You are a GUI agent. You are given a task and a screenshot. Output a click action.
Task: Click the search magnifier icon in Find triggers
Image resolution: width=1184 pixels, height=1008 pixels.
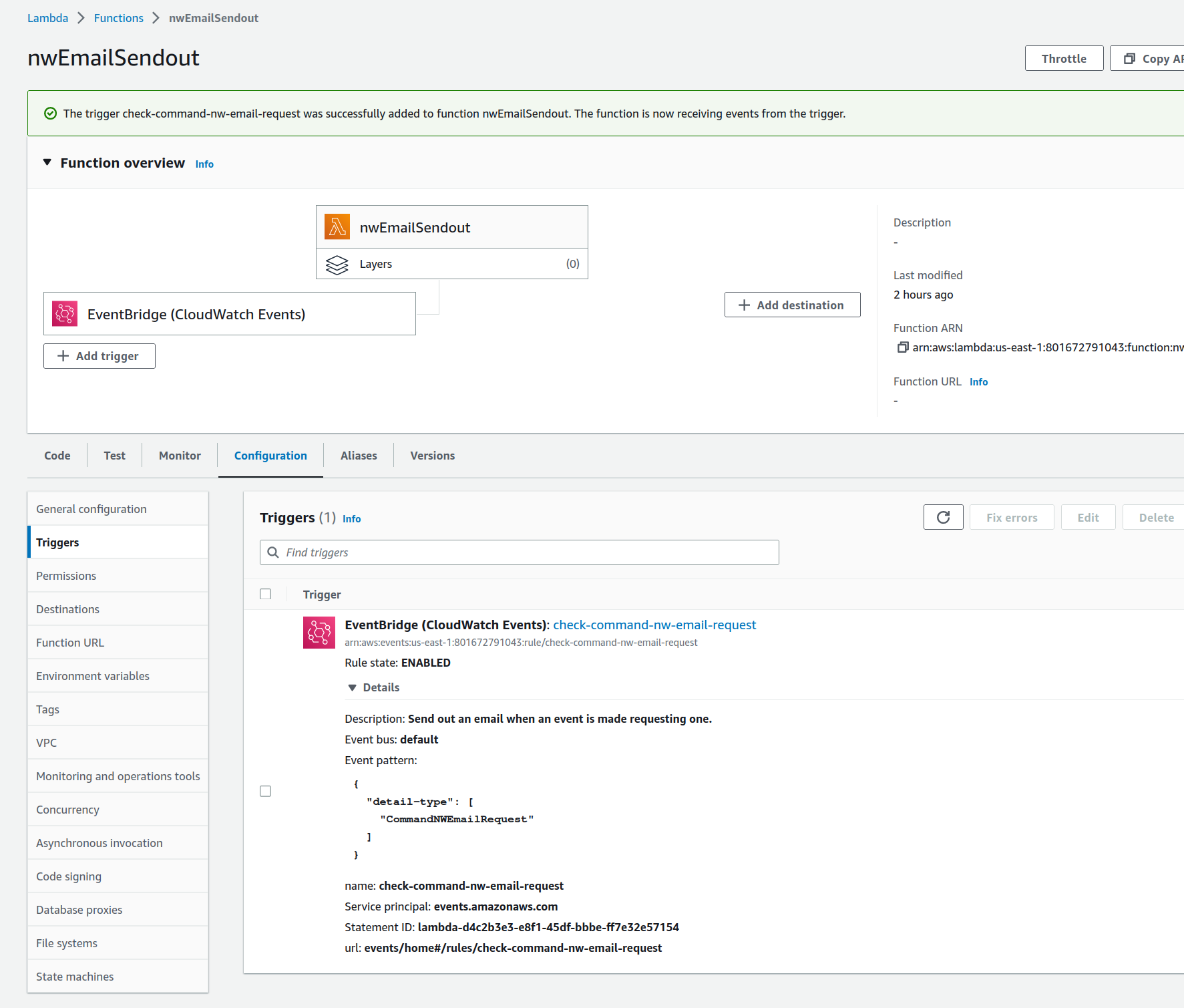pos(273,552)
